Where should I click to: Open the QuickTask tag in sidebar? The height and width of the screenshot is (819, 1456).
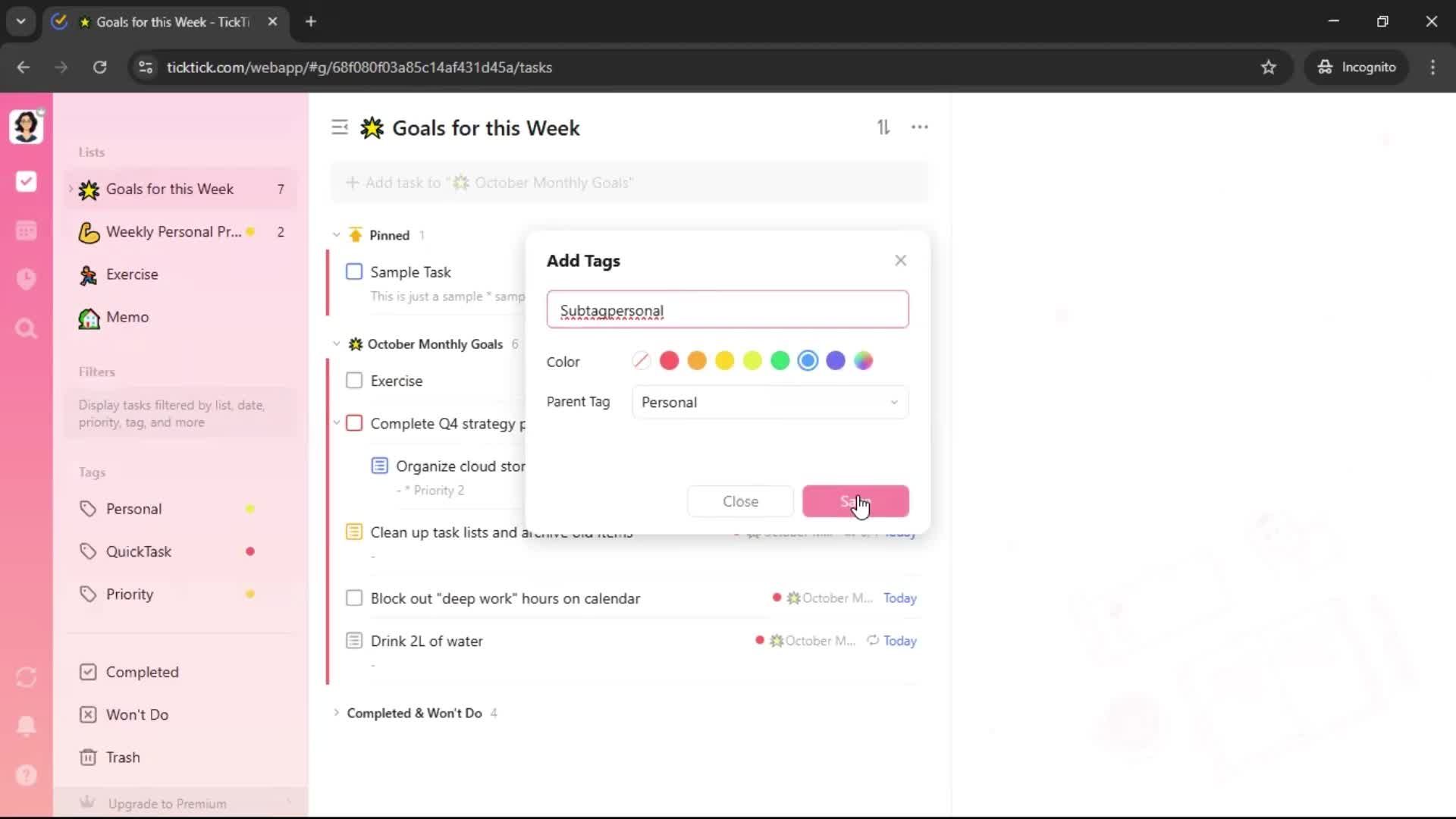coord(139,551)
